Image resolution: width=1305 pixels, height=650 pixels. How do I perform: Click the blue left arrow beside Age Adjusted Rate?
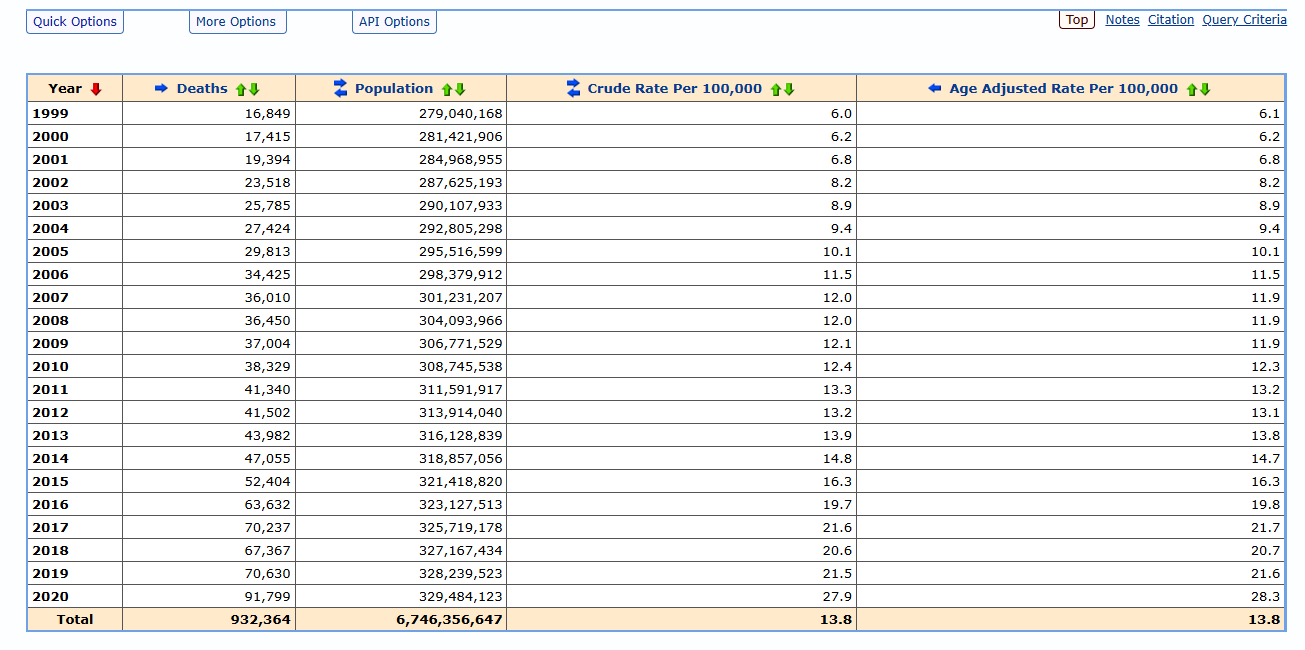click(x=935, y=89)
